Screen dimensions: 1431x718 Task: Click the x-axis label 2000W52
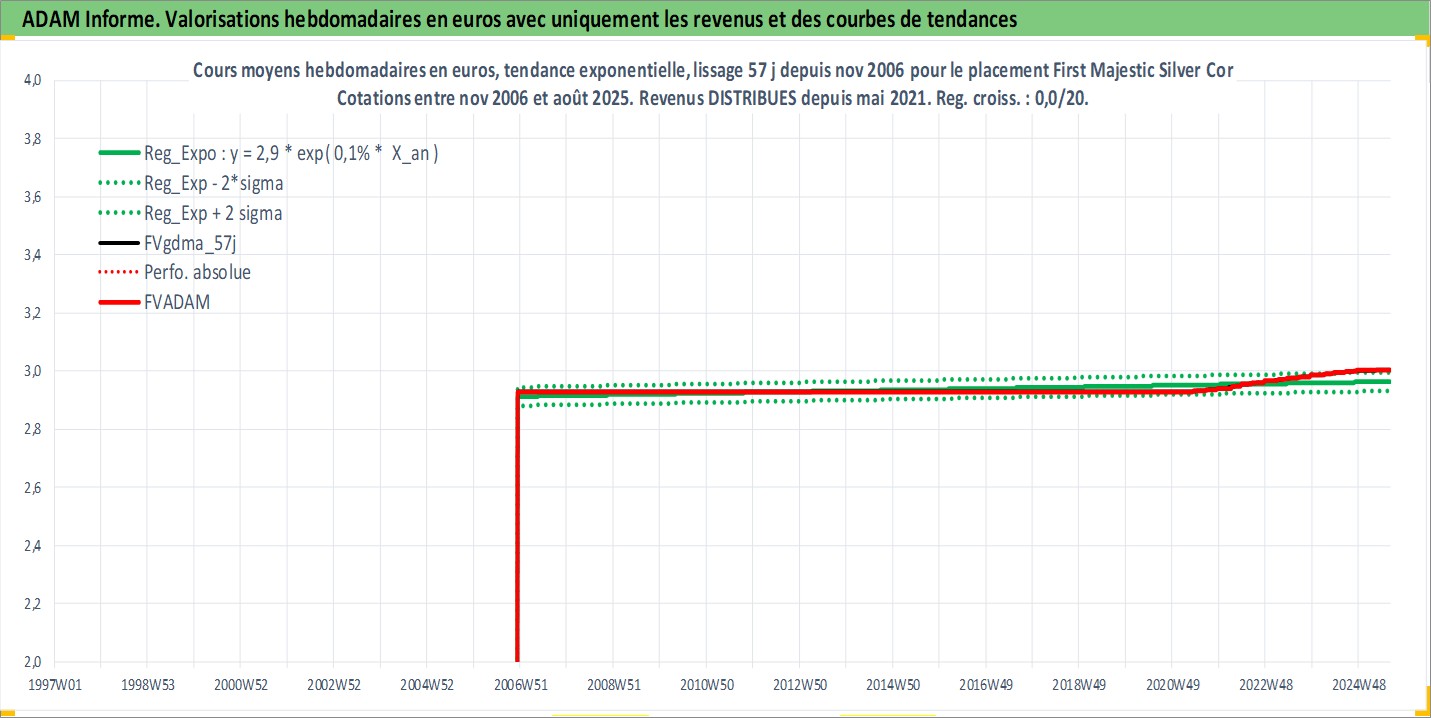point(240,685)
